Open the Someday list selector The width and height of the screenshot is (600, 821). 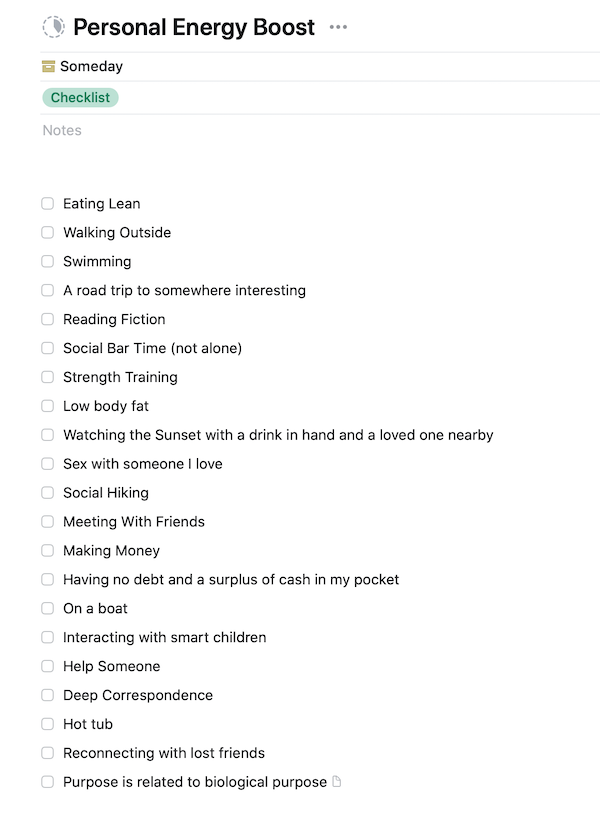pyautogui.click(x=91, y=67)
